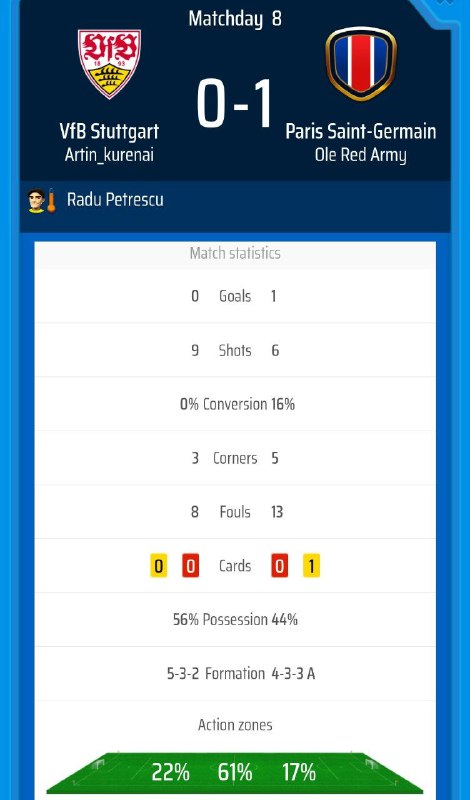The width and height of the screenshot is (470, 800).
Task: Click the VfB Stuttgart club crest
Action: (109, 64)
